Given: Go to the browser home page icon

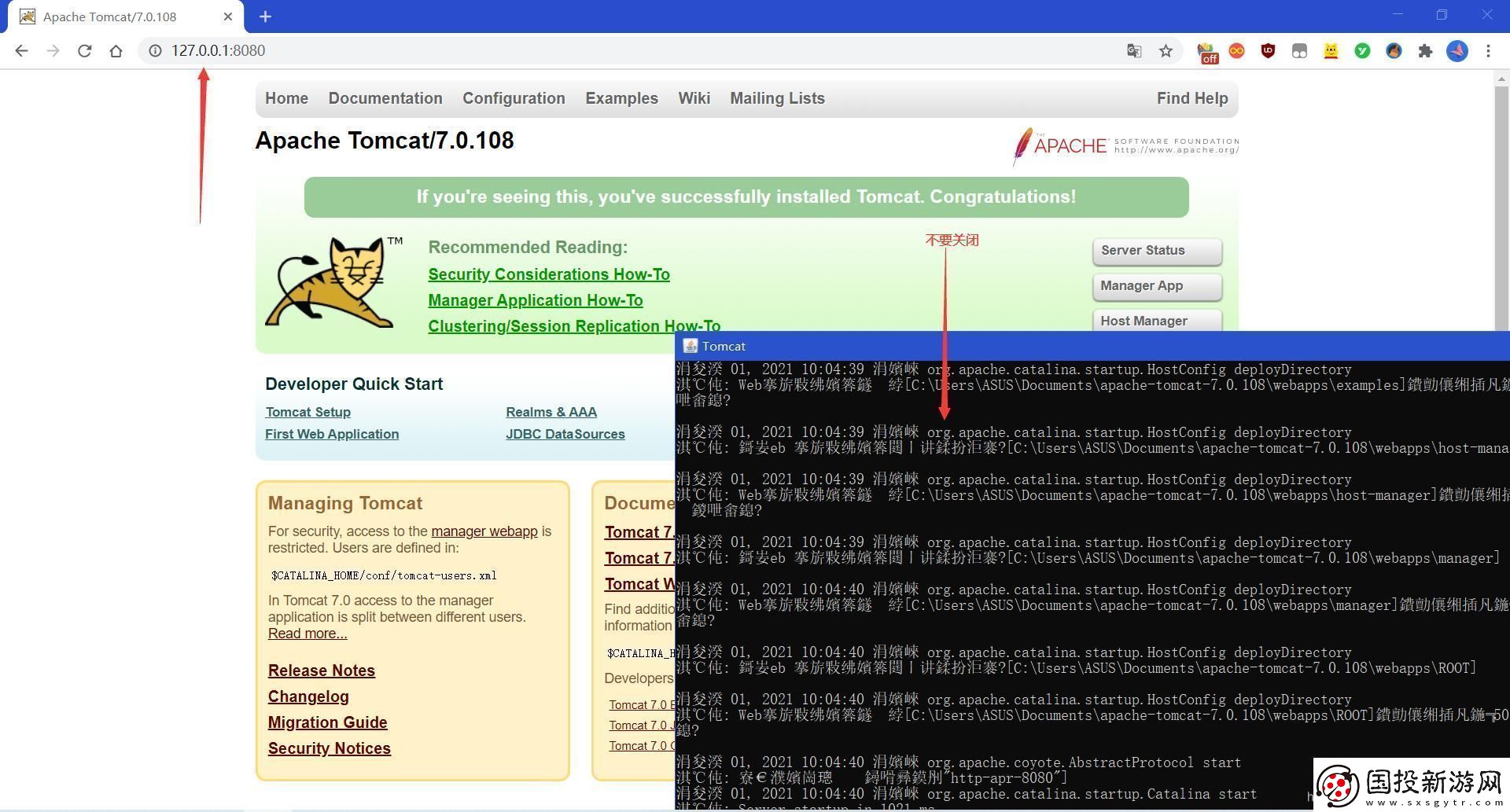Looking at the screenshot, I should [x=116, y=51].
